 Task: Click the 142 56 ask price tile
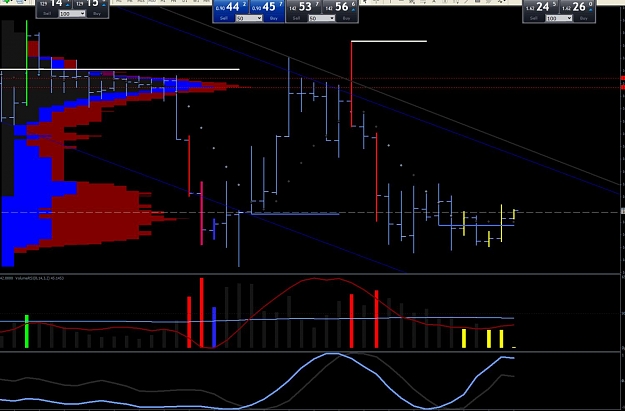pyautogui.click(x=339, y=7)
